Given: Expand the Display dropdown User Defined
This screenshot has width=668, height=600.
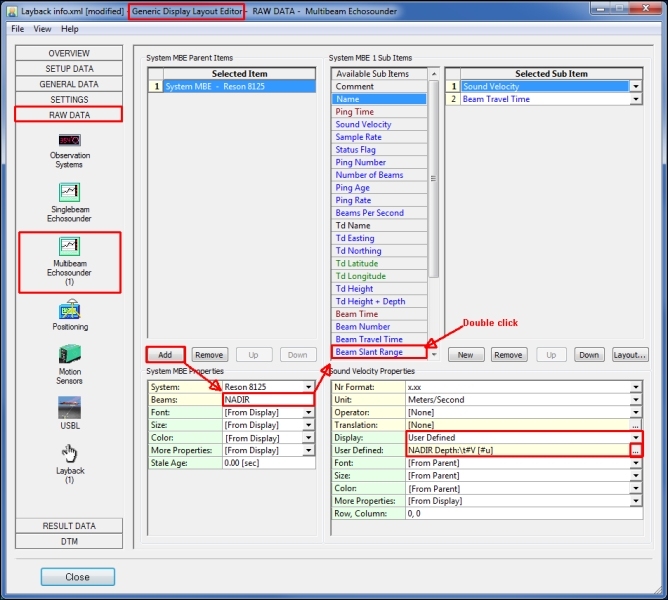Looking at the screenshot, I should tap(635, 438).
